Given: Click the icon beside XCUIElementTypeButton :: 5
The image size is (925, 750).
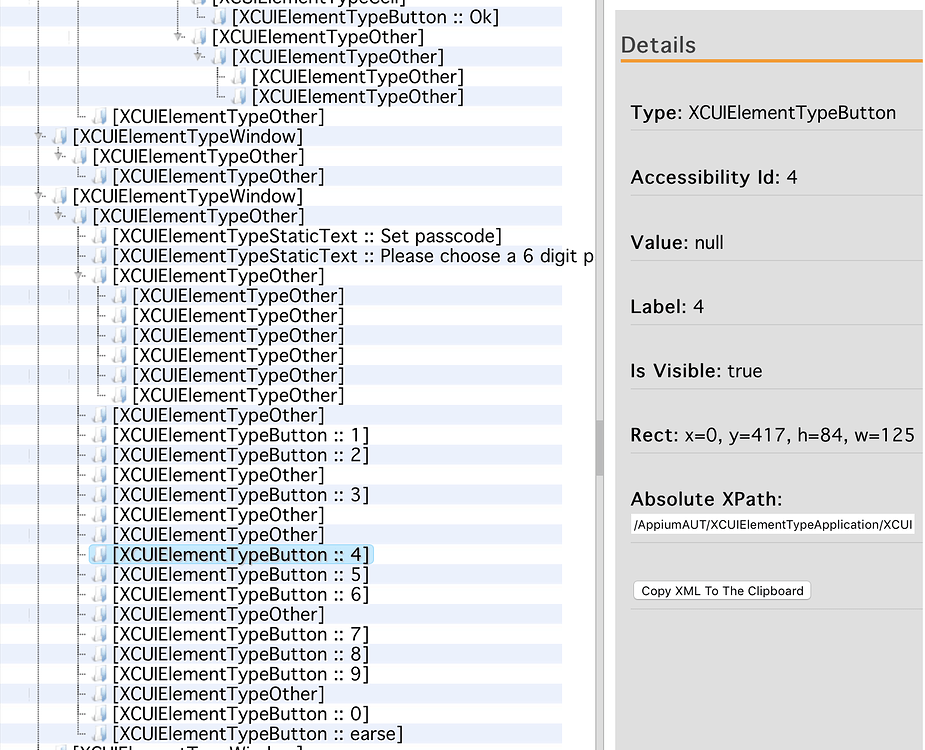Looking at the screenshot, I should click(x=99, y=574).
